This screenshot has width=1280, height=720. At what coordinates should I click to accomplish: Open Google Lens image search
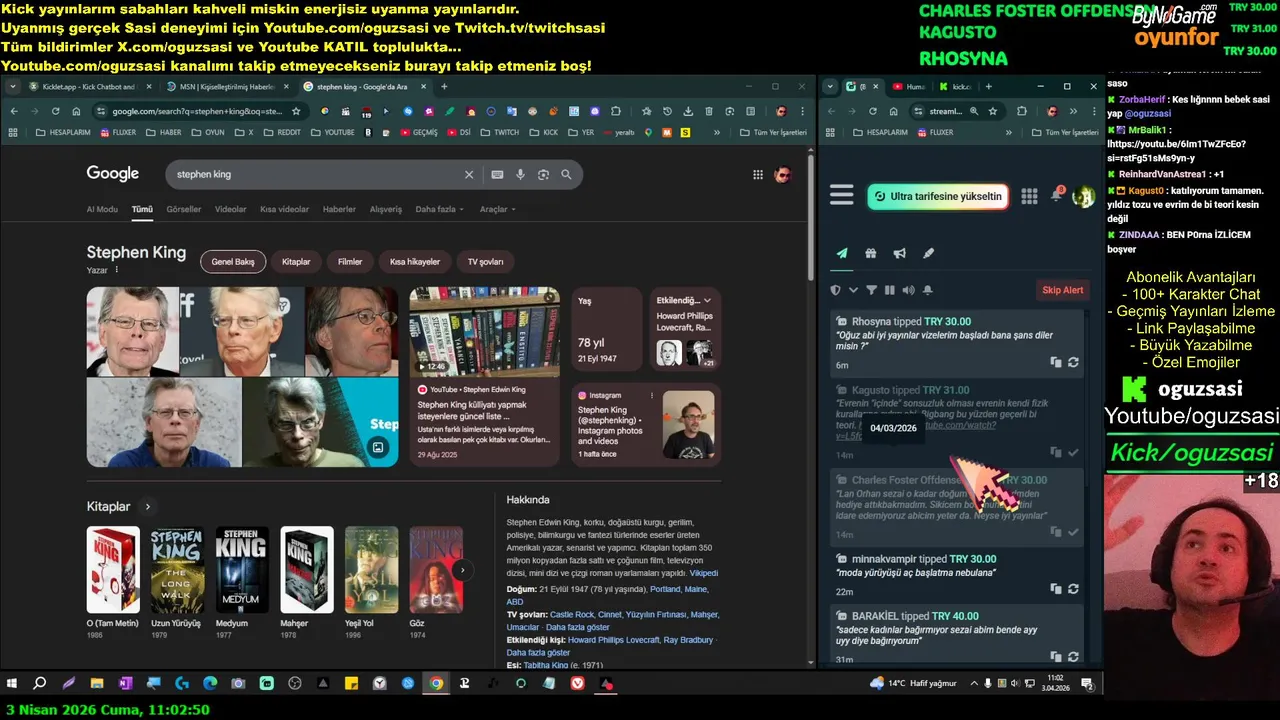pyautogui.click(x=543, y=174)
